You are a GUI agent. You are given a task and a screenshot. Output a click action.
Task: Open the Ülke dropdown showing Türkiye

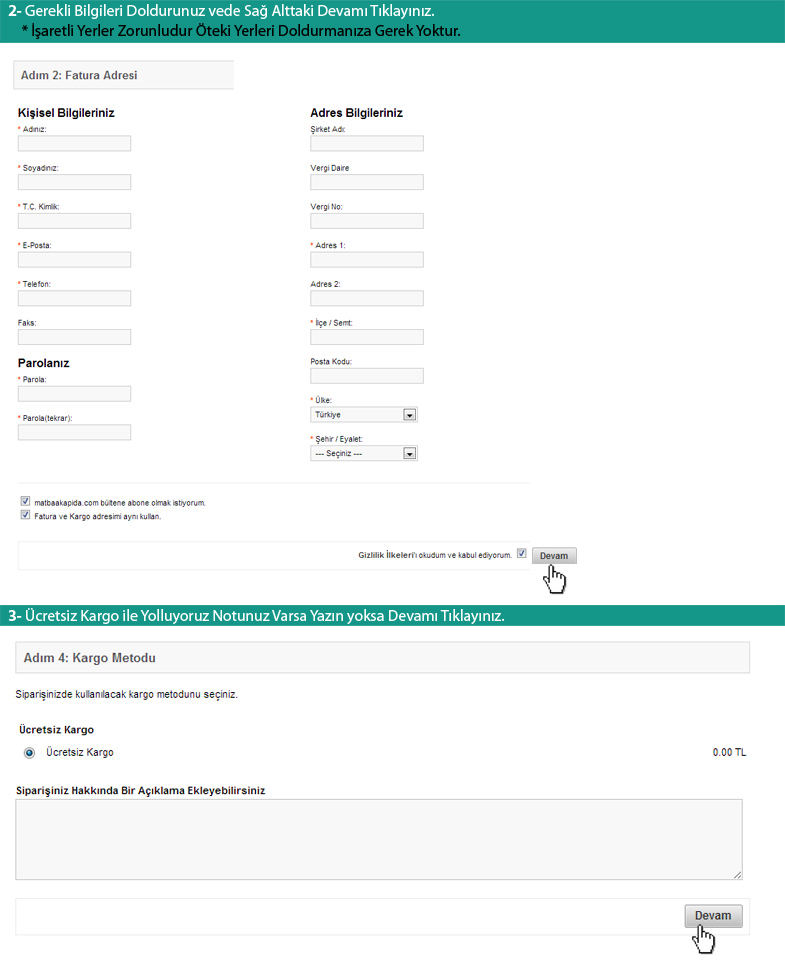point(364,415)
